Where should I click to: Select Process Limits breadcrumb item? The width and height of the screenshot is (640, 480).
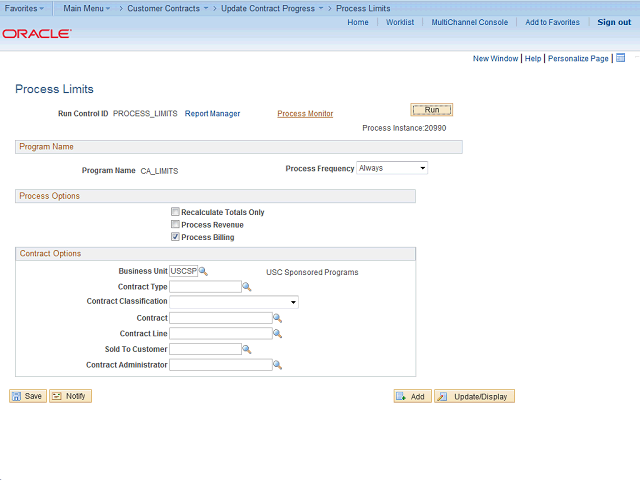click(x=363, y=8)
